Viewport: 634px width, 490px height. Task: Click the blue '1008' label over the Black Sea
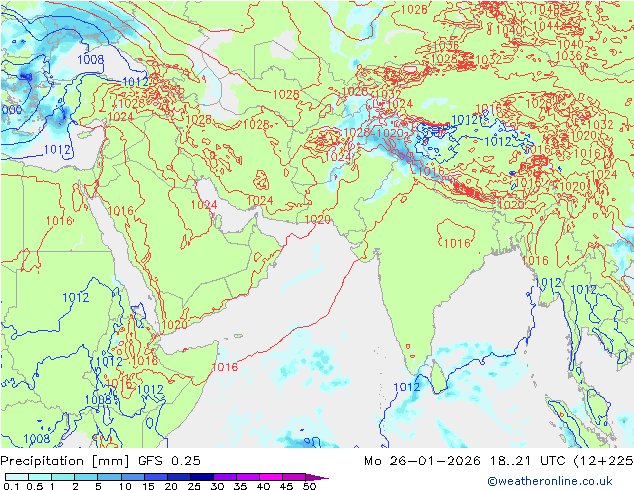coord(91,60)
